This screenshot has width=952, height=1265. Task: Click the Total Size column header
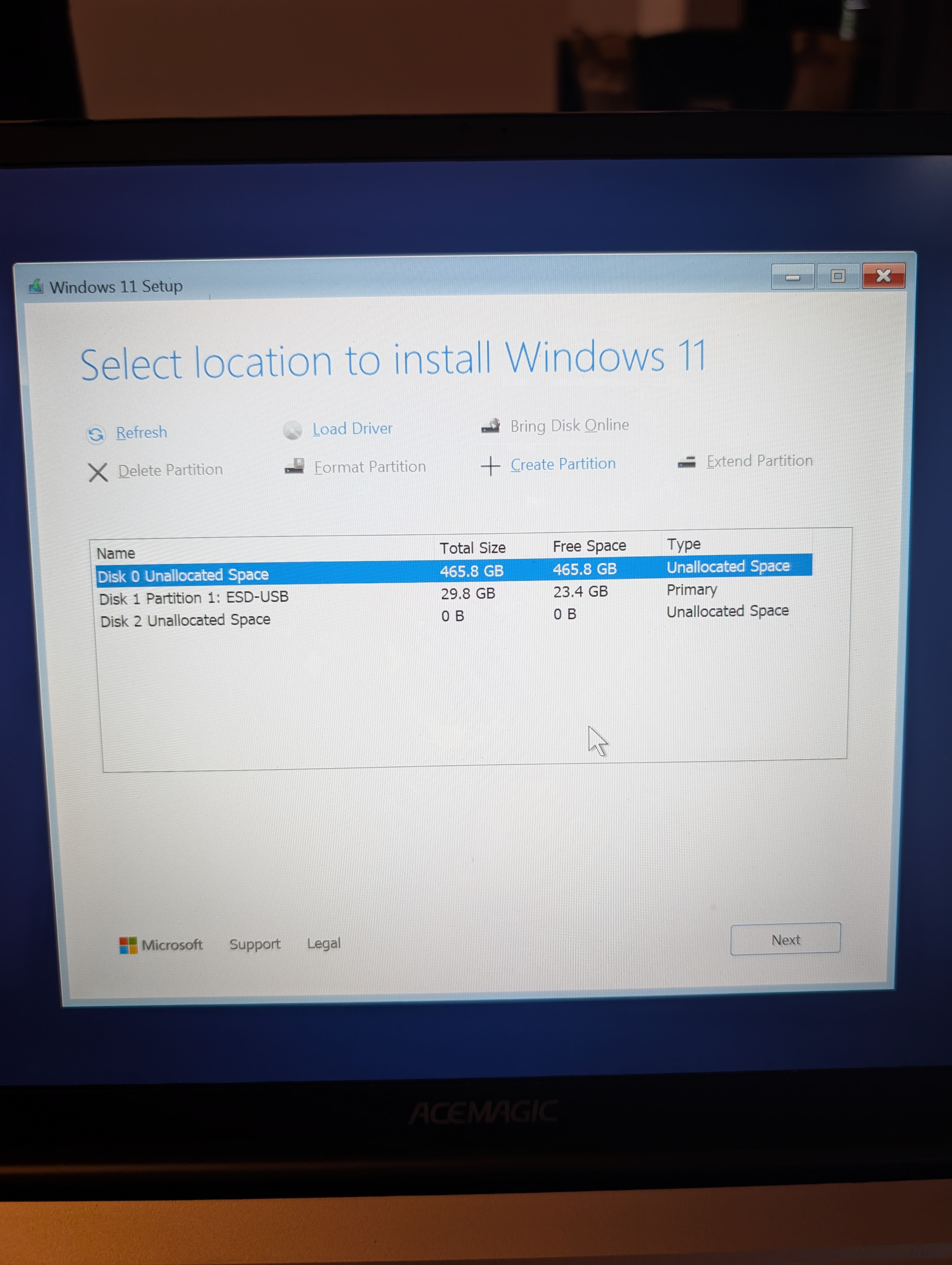[x=473, y=548]
